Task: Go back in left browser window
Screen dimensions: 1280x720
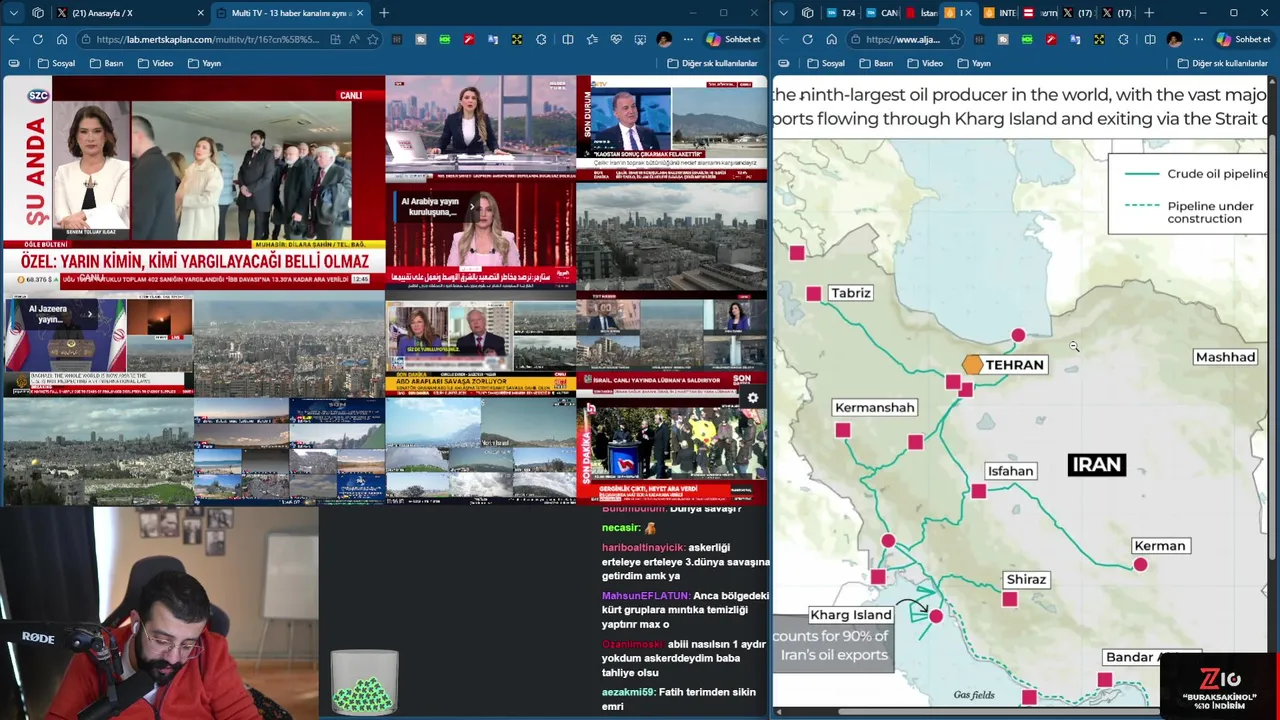Action: pyautogui.click(x=13, y=39)
